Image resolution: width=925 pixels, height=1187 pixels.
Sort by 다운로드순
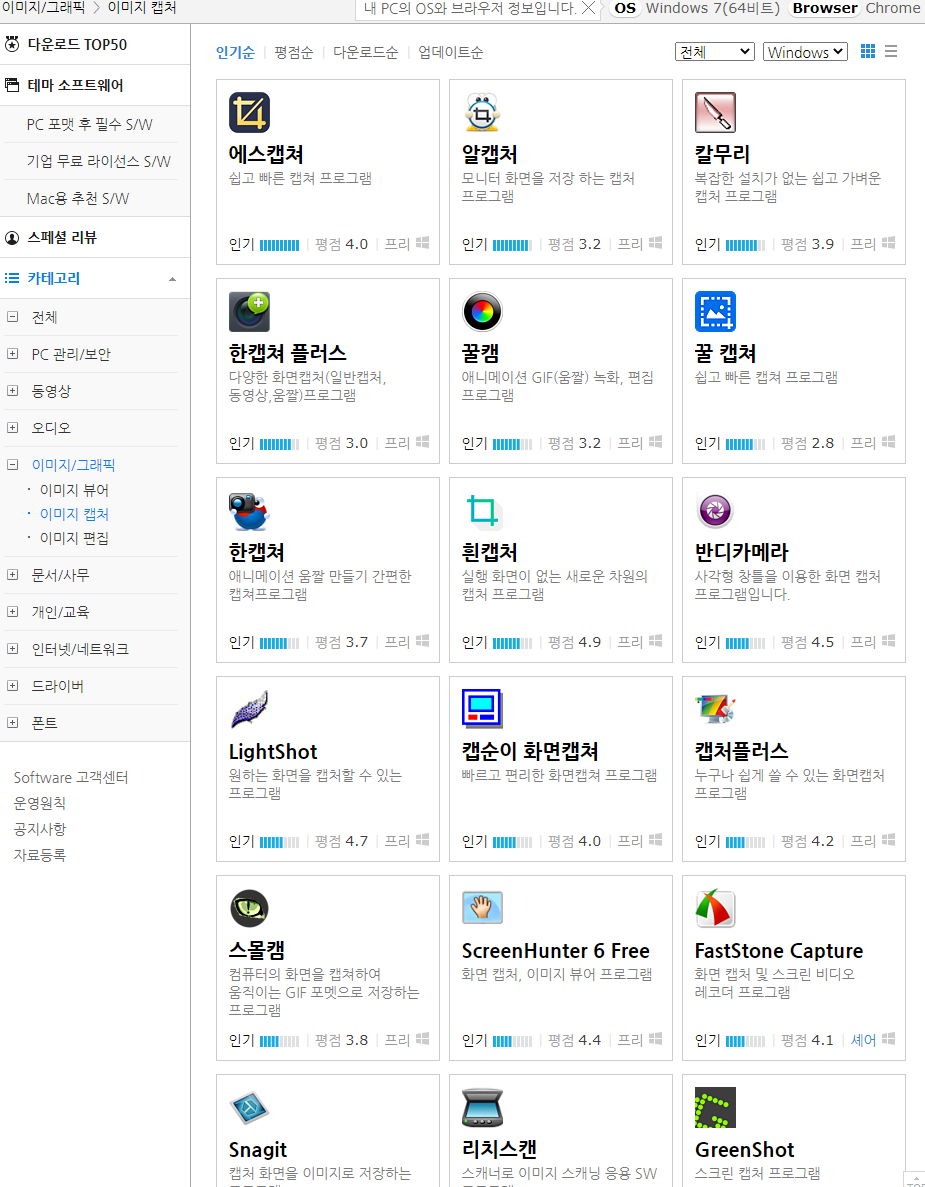coord(366,52)
